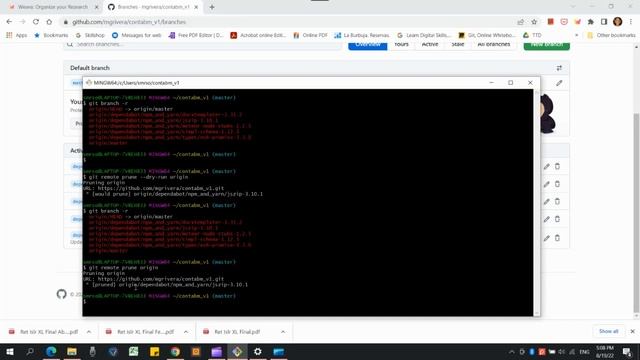Screen dimensions: 640x360
Task: Go back using the browser back arrow
Action: [9, 22]
